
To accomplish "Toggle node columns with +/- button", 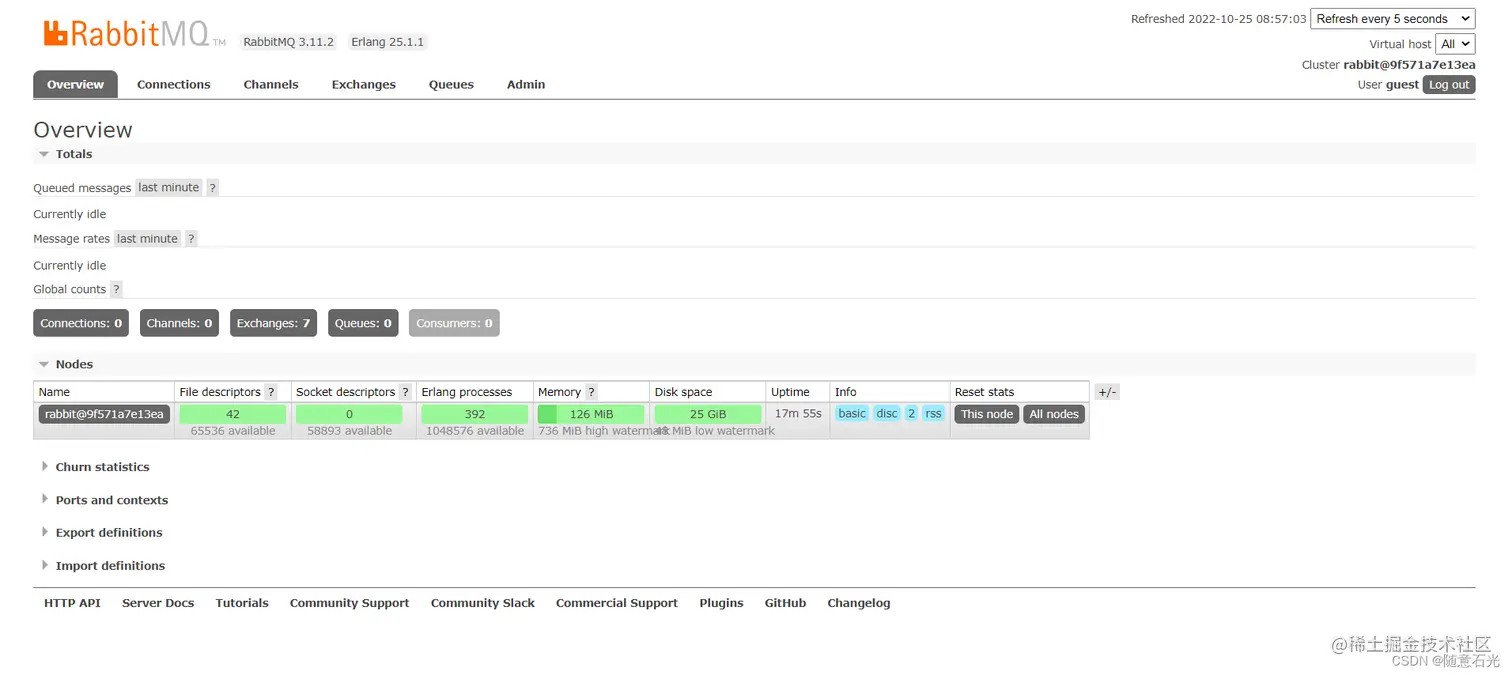I will 1107,392.
